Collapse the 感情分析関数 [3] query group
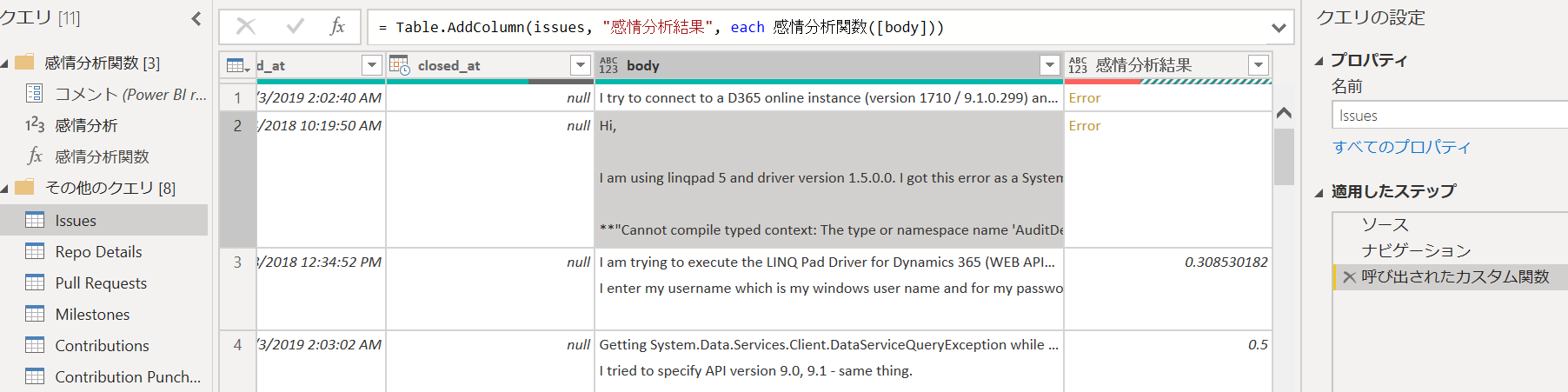The image size is (1568, 392). click(x=5, y=63)
